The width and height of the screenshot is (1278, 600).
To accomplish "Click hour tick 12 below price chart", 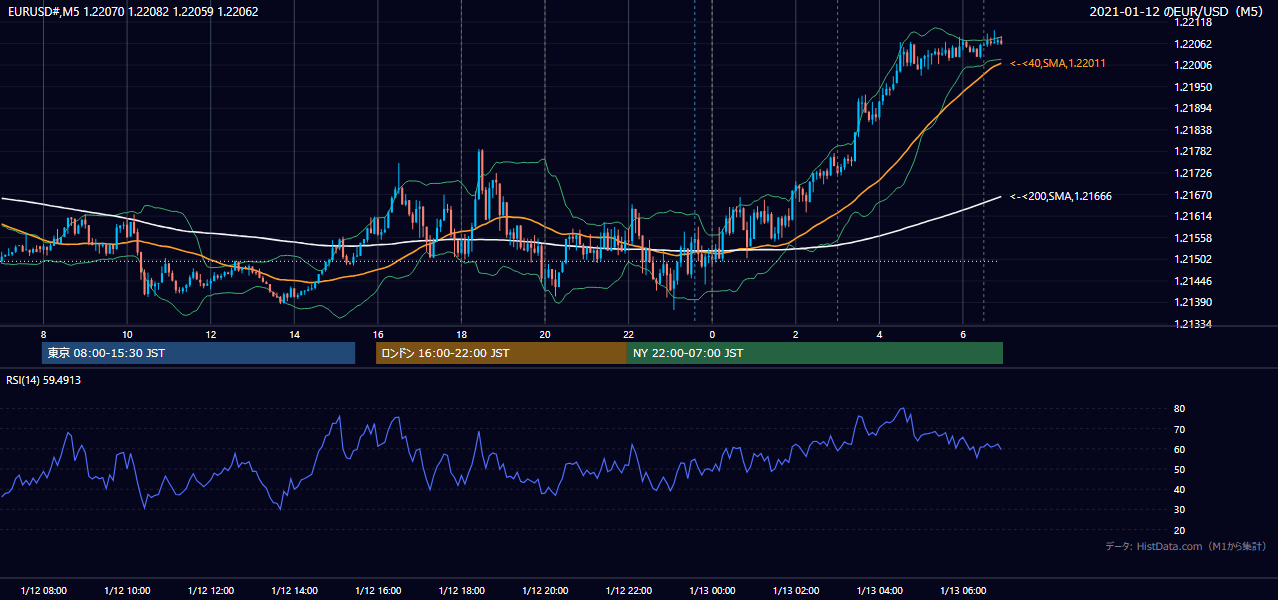I will [210, 333].
